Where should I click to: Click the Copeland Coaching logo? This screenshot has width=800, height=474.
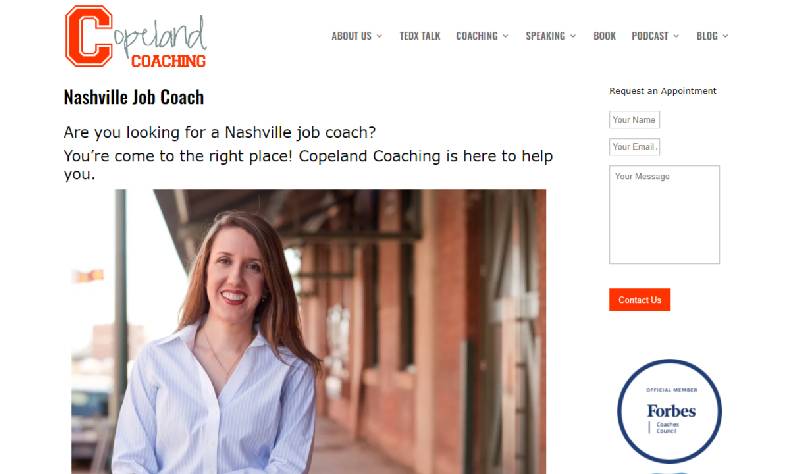click(136, 36)
